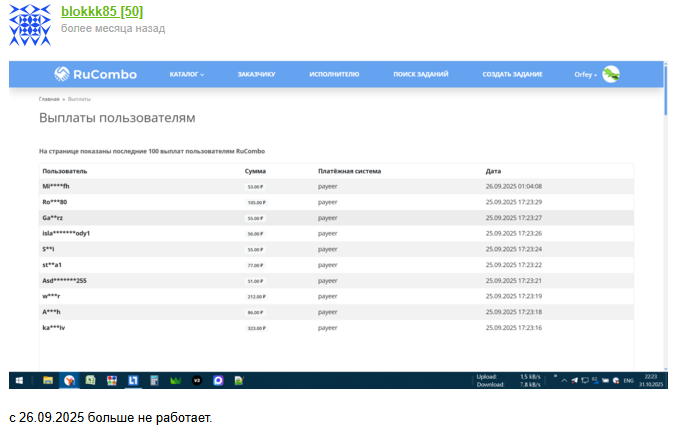676x440 pixels.
Task: Show hidden system tray icons
Action: (x=563, y=381)
